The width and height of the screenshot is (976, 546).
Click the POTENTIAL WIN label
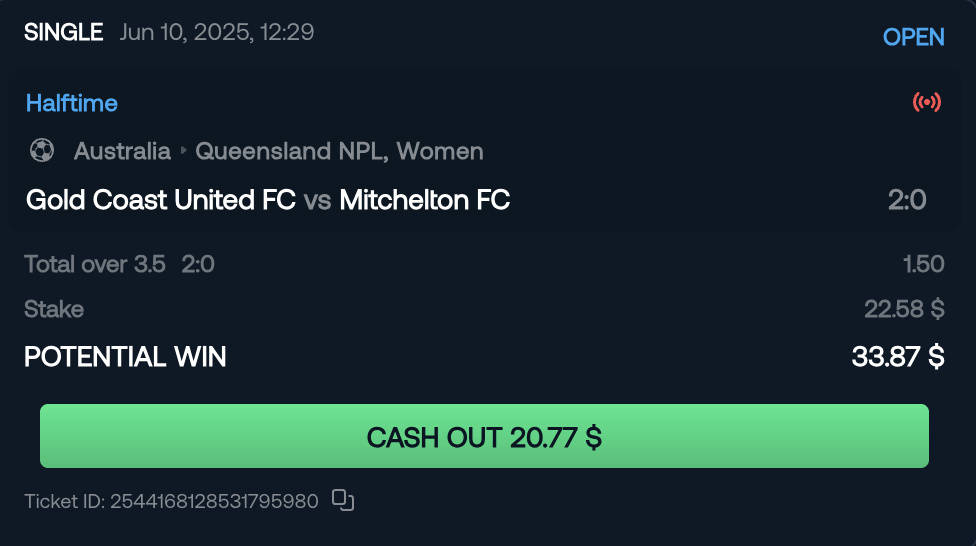pyautogui.click(x=125, y=357)
